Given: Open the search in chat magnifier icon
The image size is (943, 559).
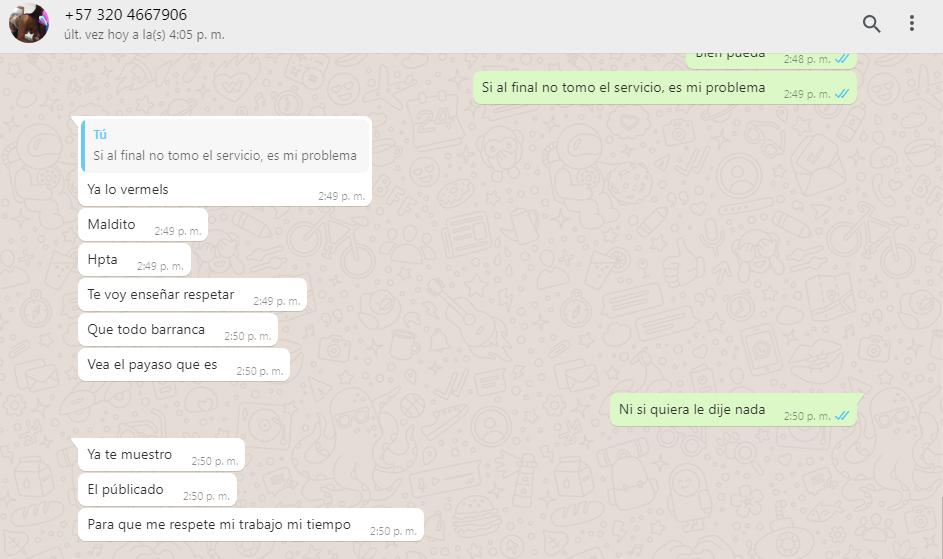Looking at the screenshot, I should [871, 23].
